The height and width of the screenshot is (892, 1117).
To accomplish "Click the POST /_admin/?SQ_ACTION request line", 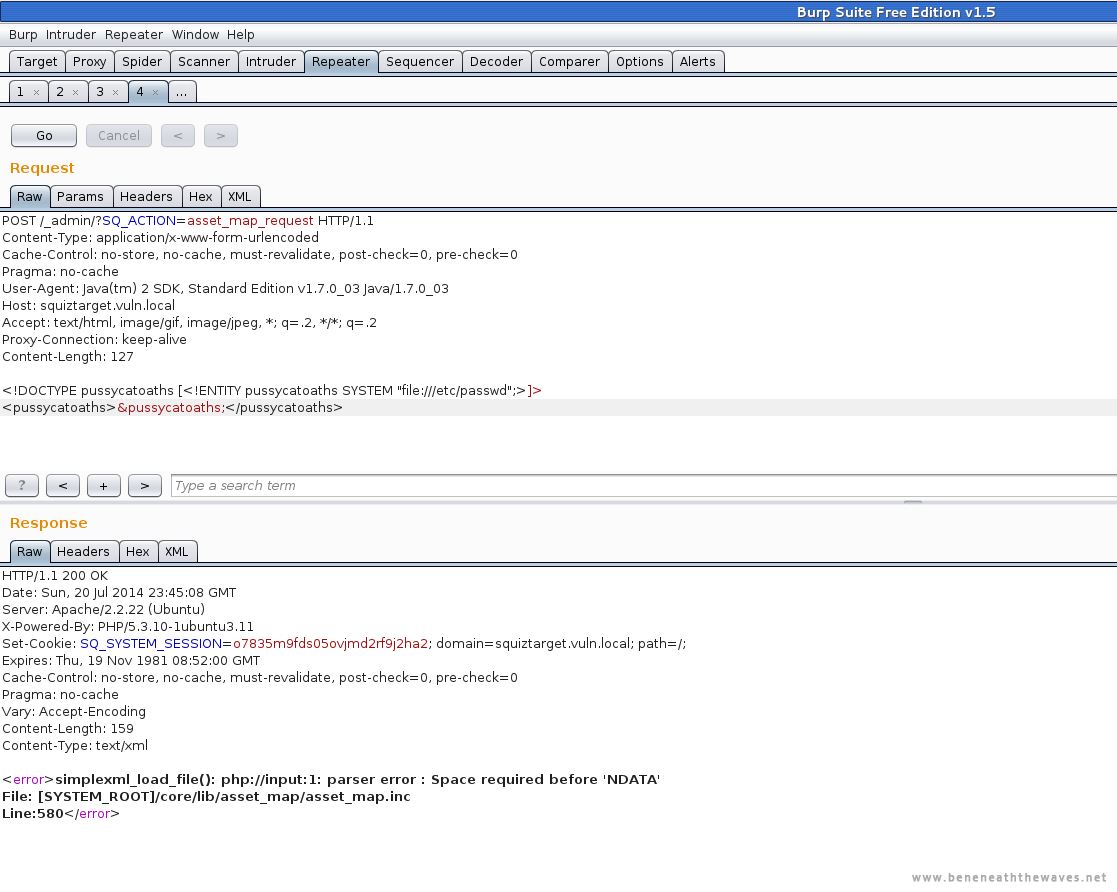I will click(x=188, y=221).
